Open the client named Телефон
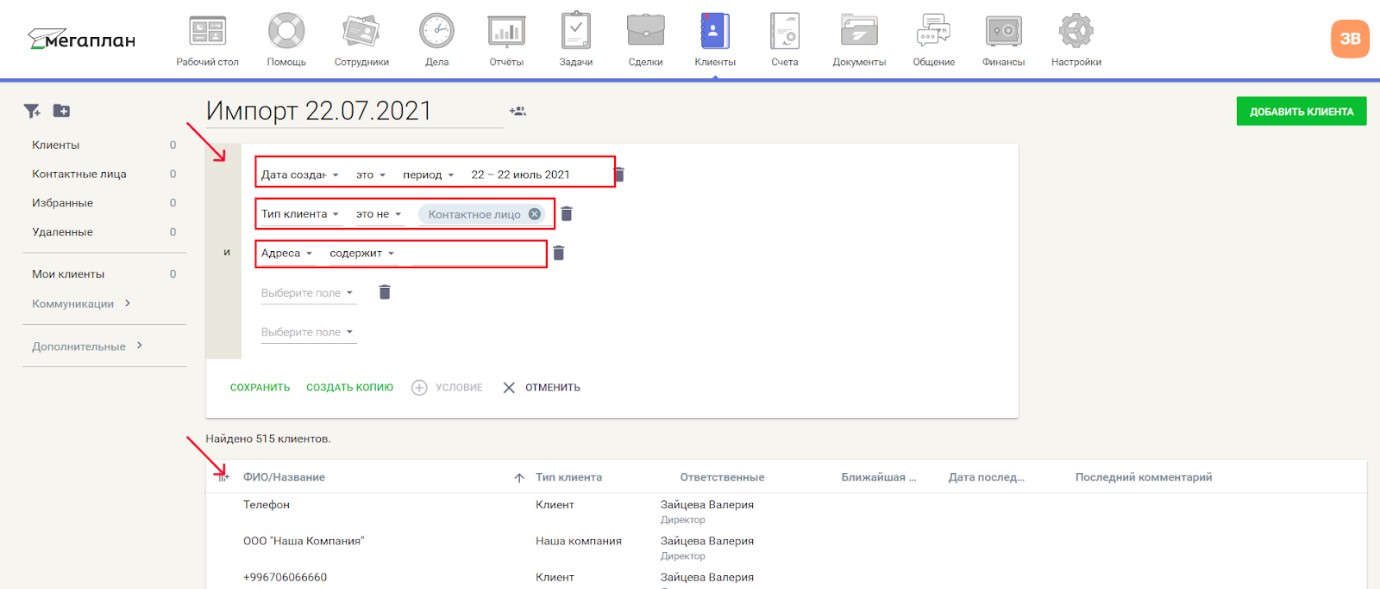1380x589 pixels. tap(266, 505)
